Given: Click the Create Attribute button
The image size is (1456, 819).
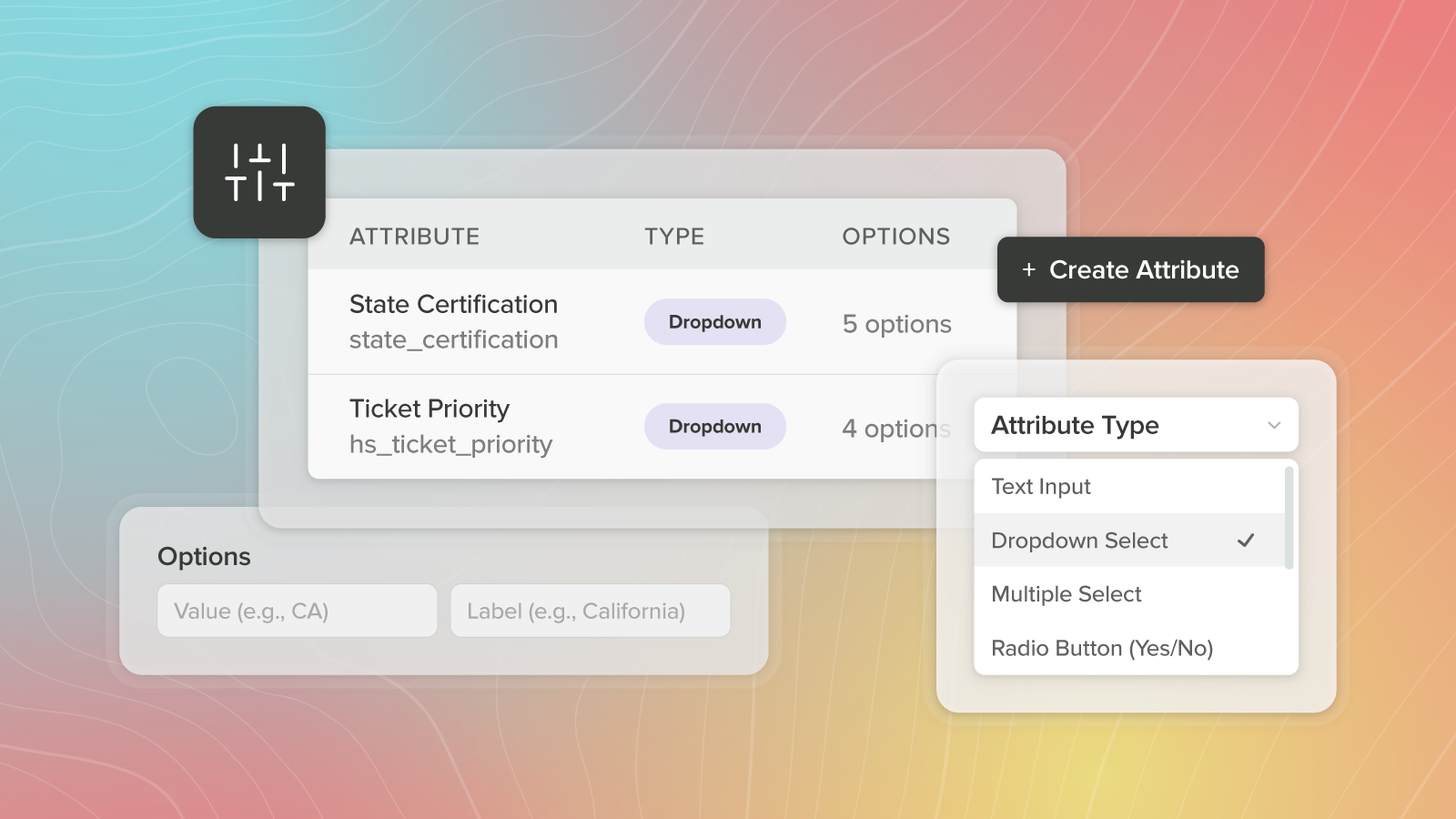Looking at the screenshot, I should click(x=1130, y=269).
